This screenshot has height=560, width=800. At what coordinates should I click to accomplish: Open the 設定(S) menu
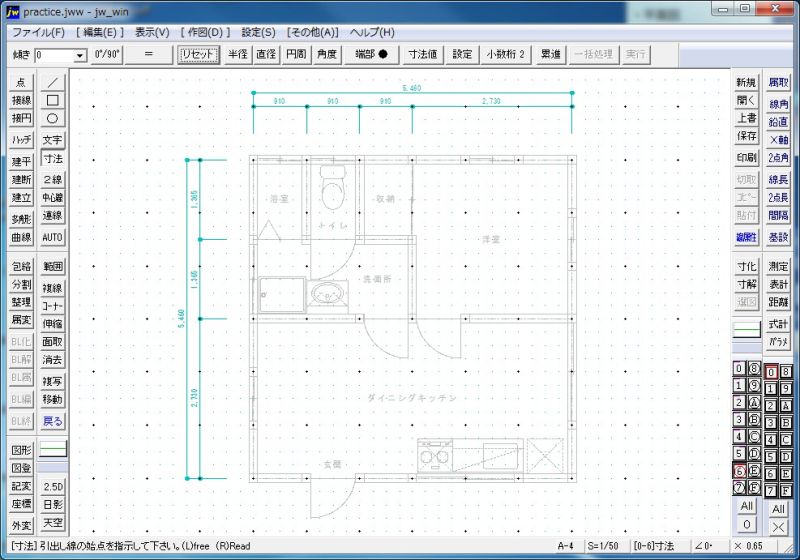pyautogui.click(x=258, y=32)
